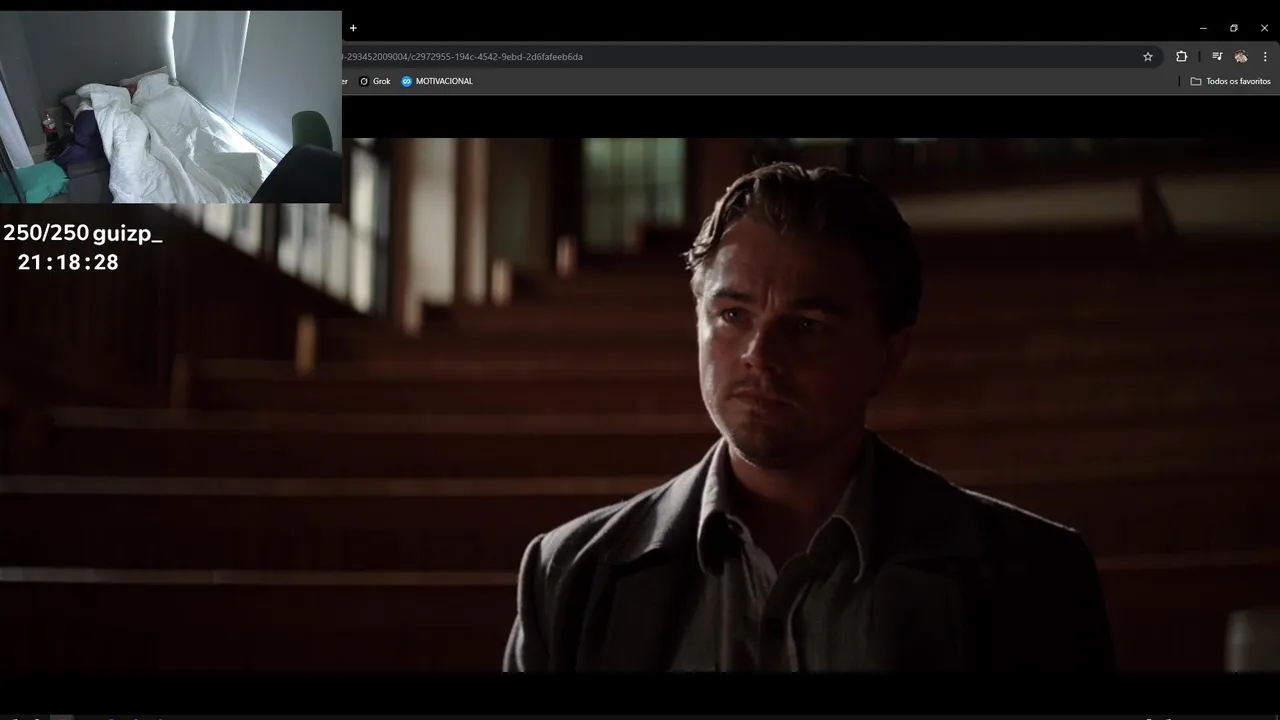Click the 21:18:28 timer text

click(x=68, y=262)
